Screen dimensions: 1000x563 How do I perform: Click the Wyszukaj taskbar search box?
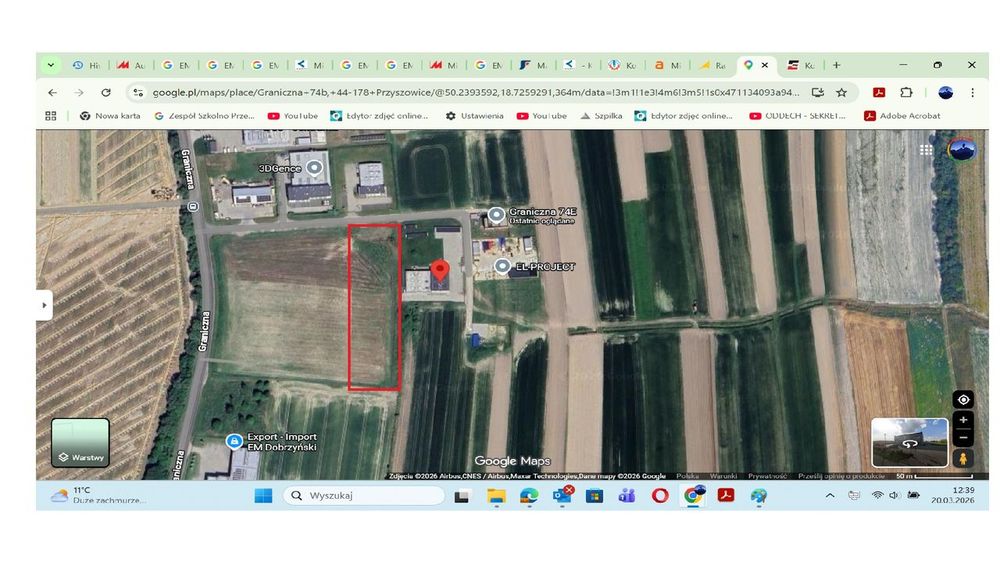[364, 495]
